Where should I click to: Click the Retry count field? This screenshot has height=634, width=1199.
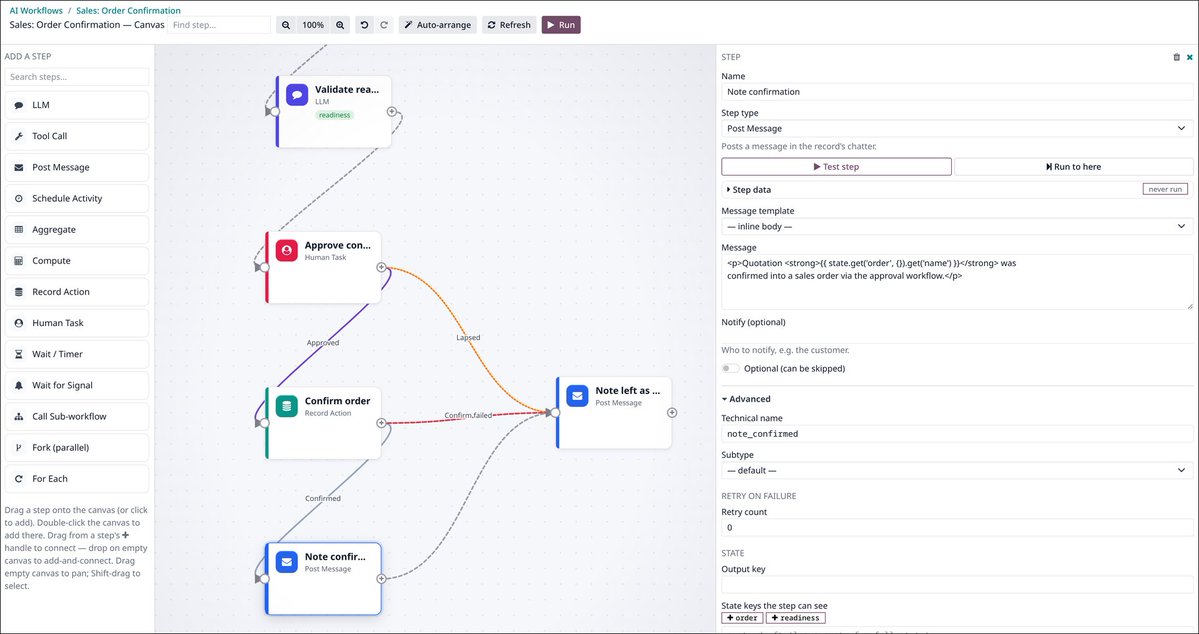coord(957,528)
